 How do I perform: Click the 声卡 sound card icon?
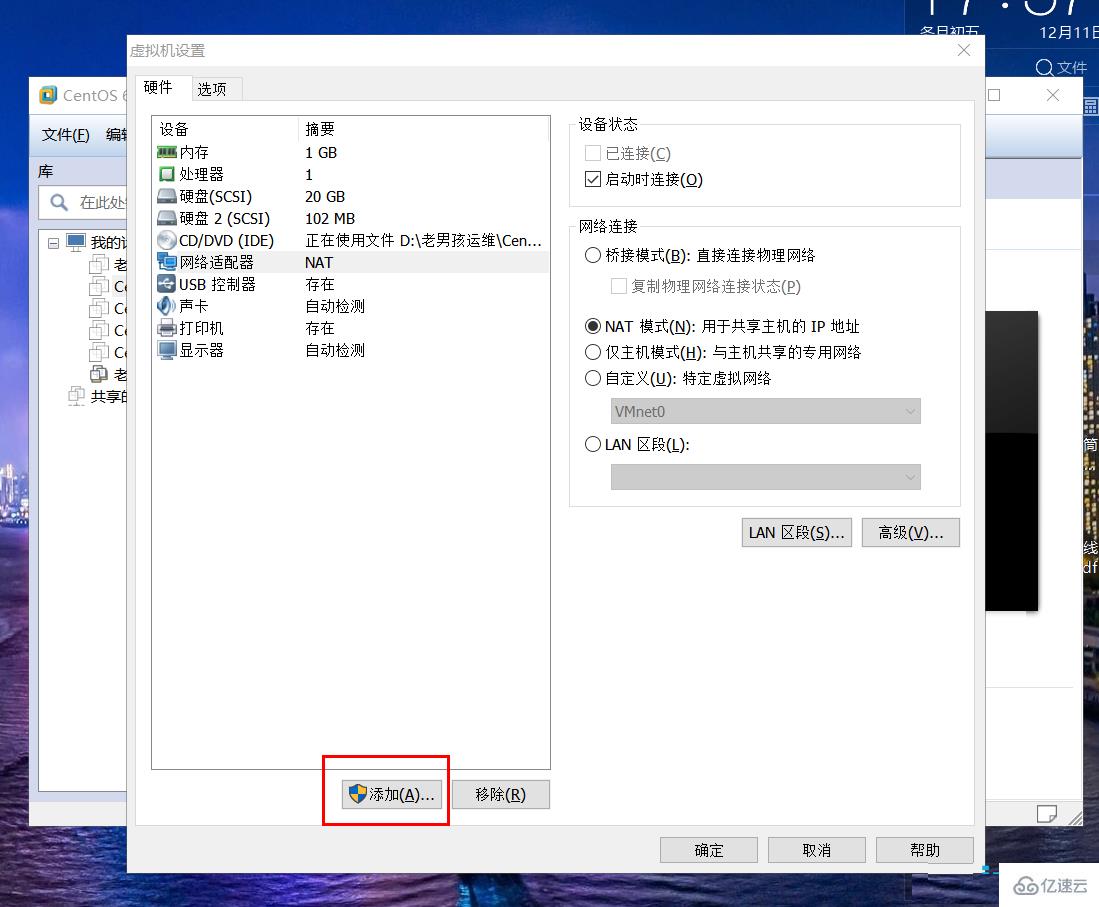pyautogui.click(x=167, y=306)
